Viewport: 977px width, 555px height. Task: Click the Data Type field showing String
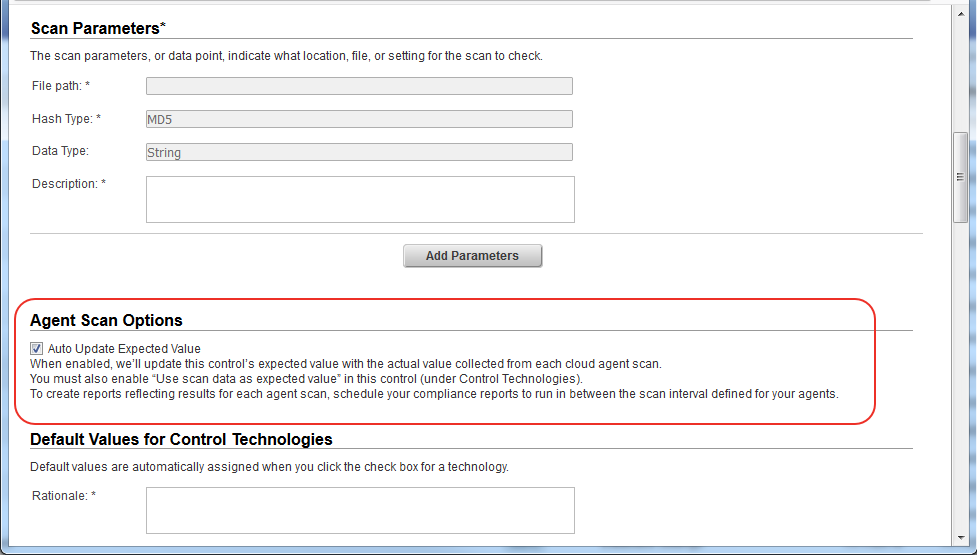(359, 152)
